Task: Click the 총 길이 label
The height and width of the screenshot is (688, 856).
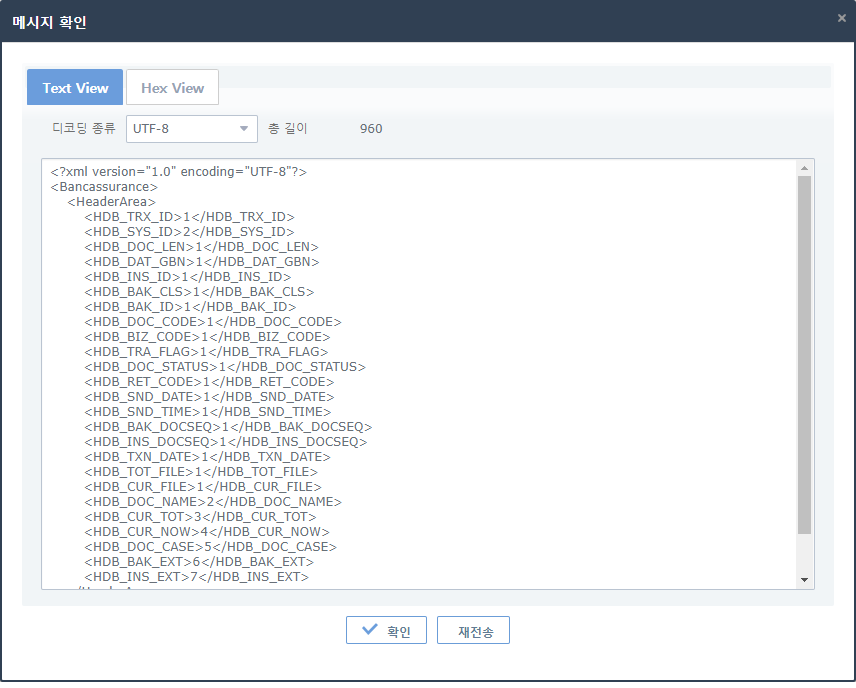Action: (290, 129)
